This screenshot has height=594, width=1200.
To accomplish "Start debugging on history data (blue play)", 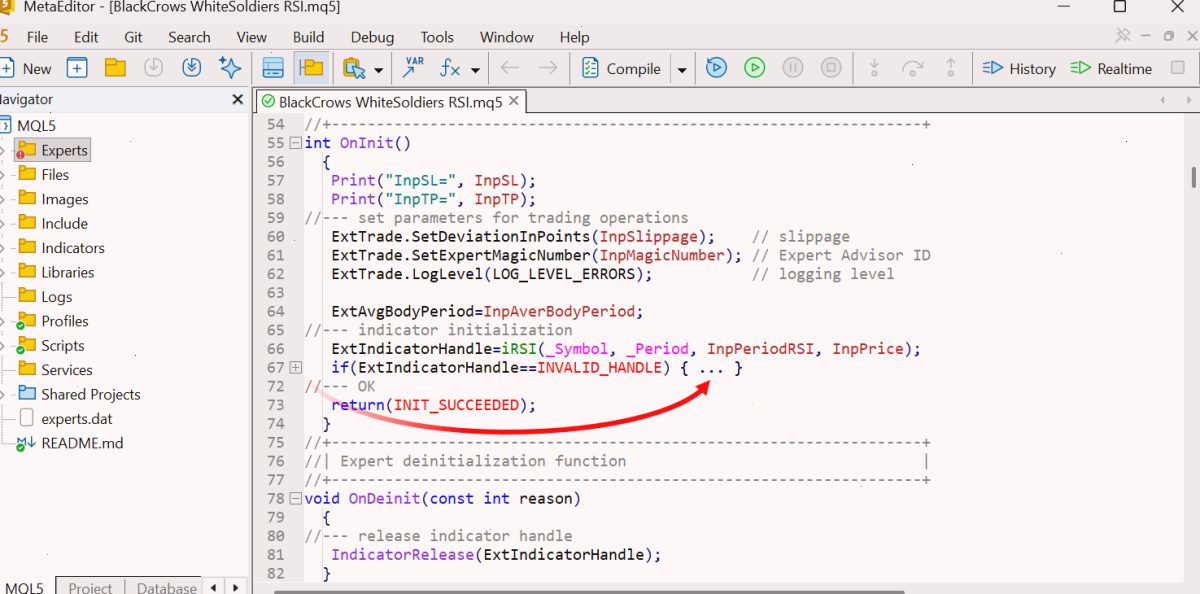I will coord(716,68).
